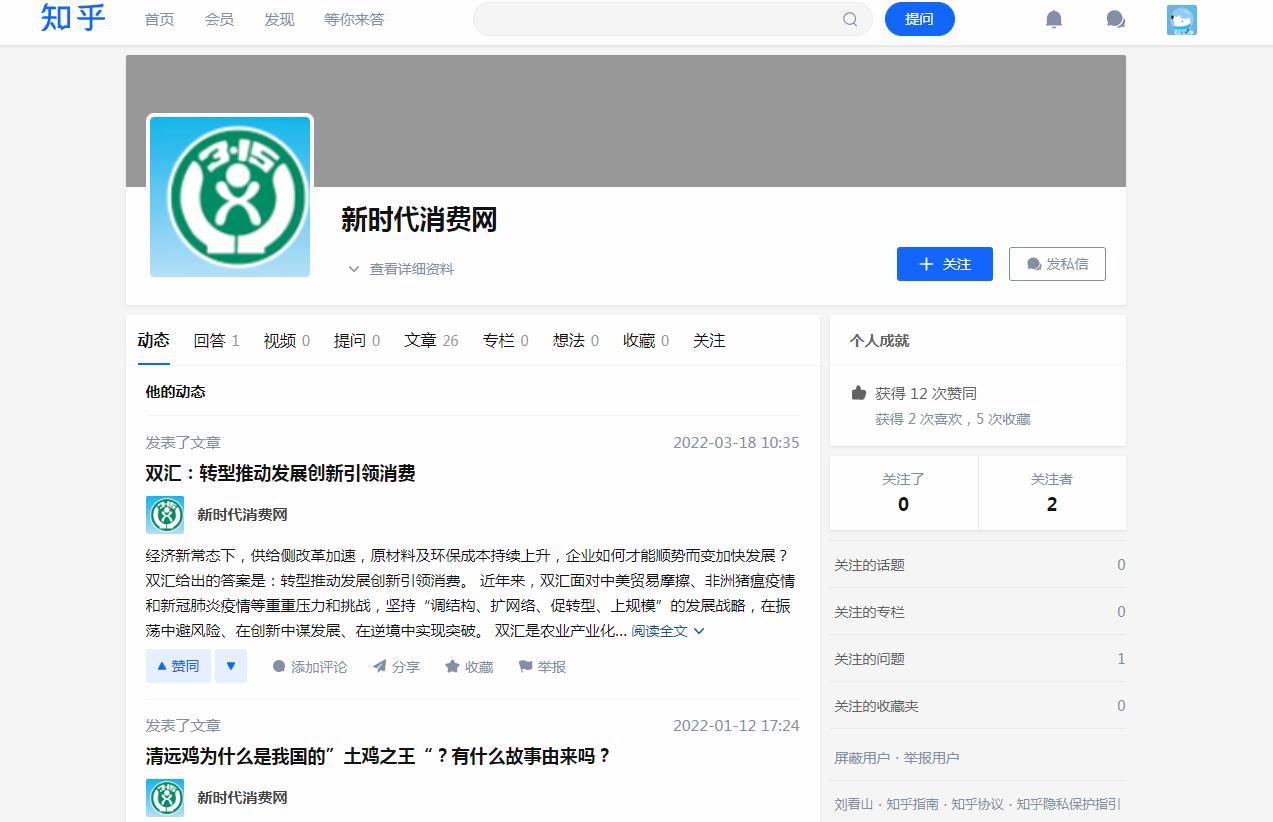Open 发现 in top navigation

279,19
